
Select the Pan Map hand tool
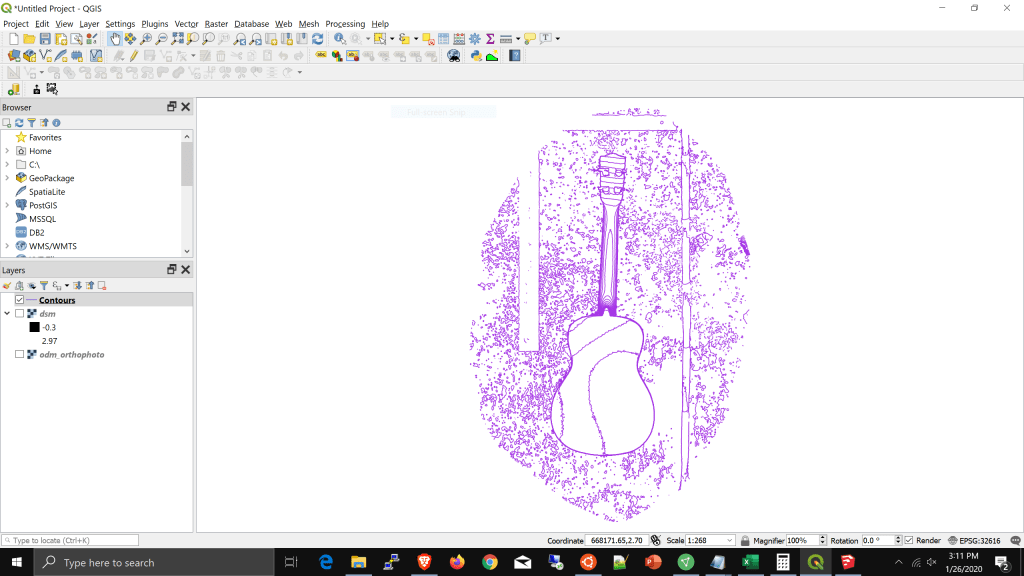[x=115, y=39]
